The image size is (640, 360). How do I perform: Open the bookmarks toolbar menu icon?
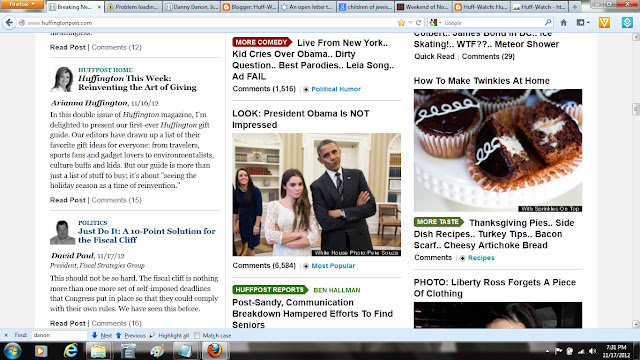coord(582,23)
